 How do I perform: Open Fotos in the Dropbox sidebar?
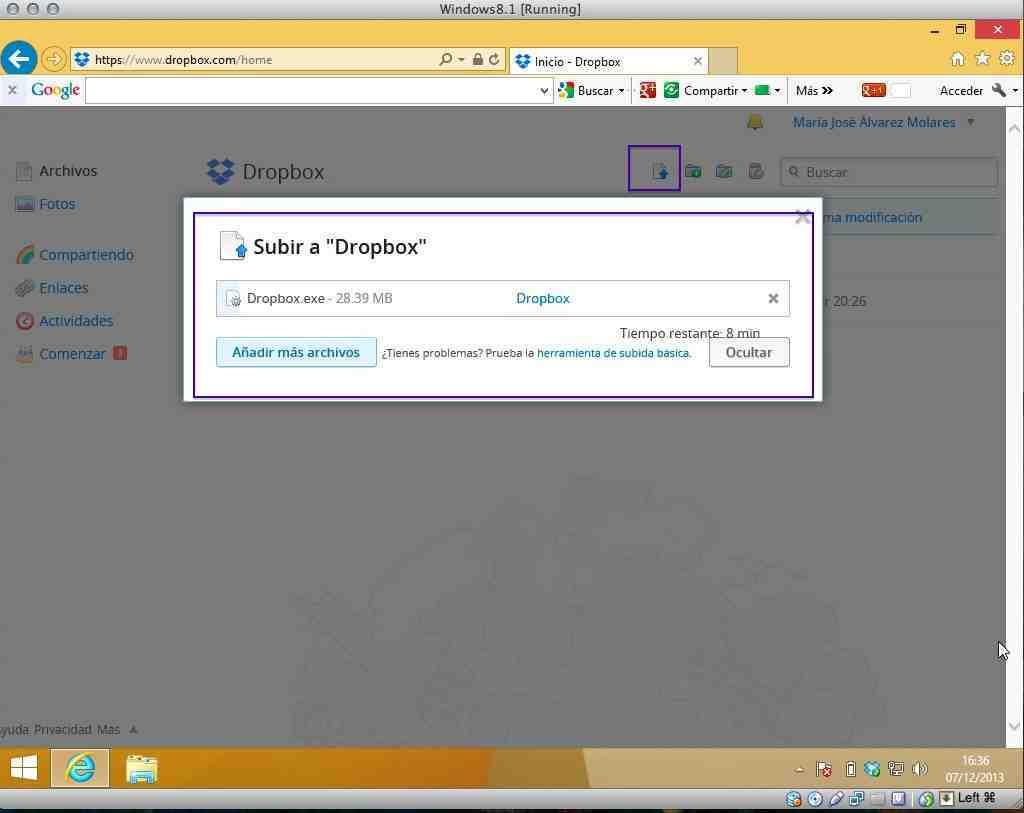[x=57, y=204]
